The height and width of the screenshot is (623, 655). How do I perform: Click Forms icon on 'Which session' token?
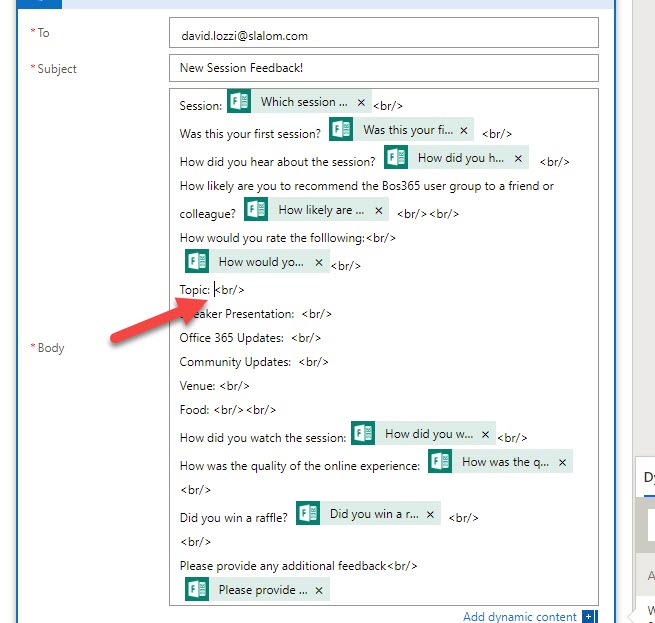[x=239, y=102]
